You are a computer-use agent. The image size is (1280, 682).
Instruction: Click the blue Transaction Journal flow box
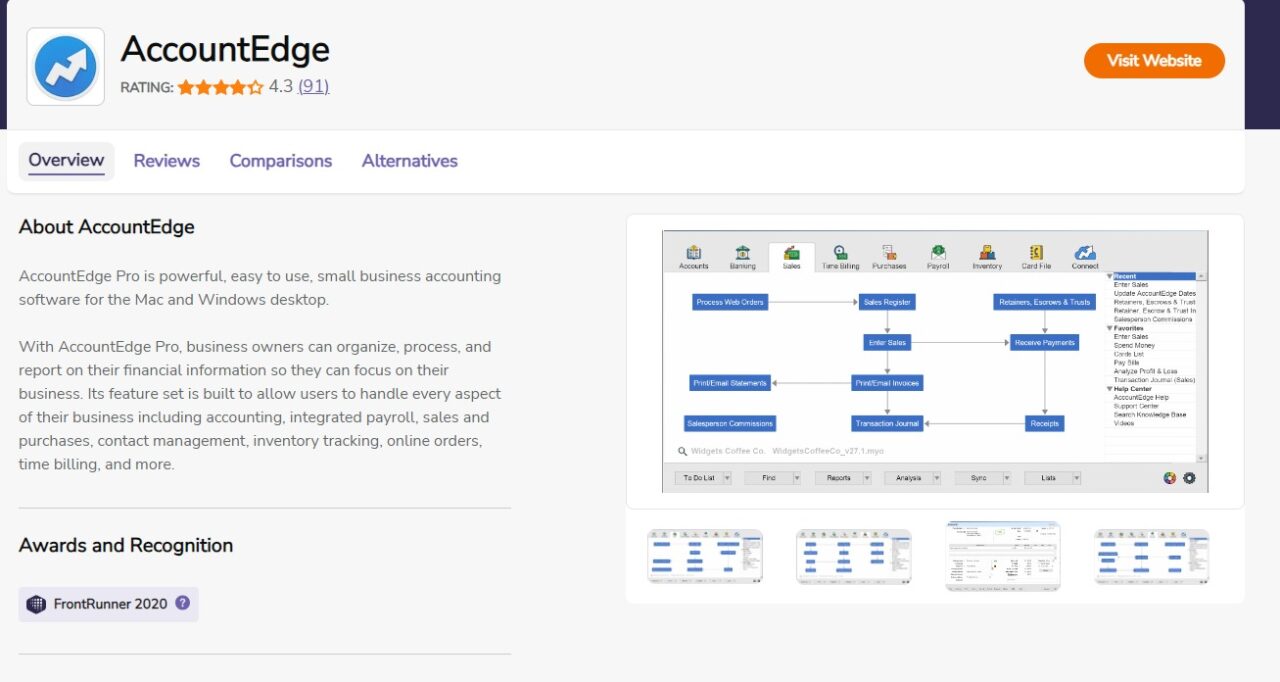click(887, 423)
